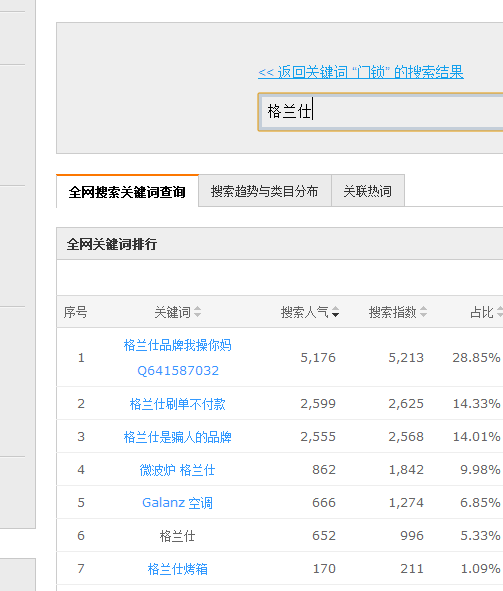Open the 关联热词 tab
The height and width of the screenshot is (591, 503).
pyautogui.click(x=368, y=191)
